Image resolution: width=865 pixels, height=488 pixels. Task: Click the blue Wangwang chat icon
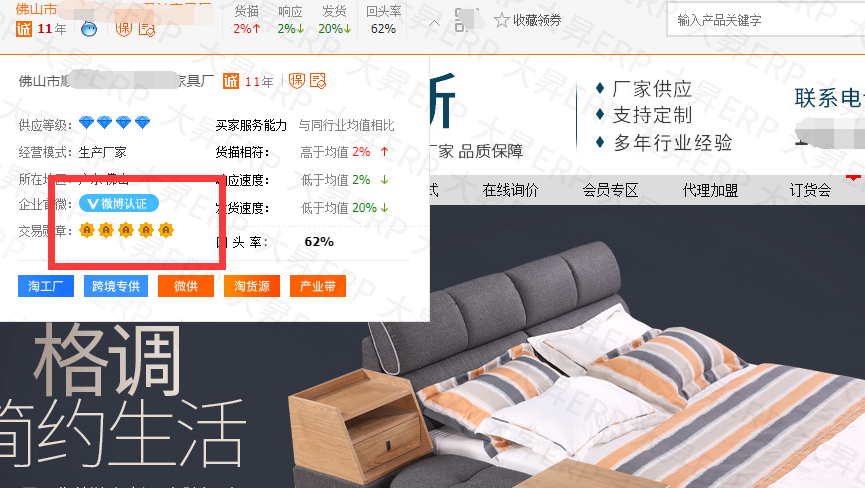(89, 29)
